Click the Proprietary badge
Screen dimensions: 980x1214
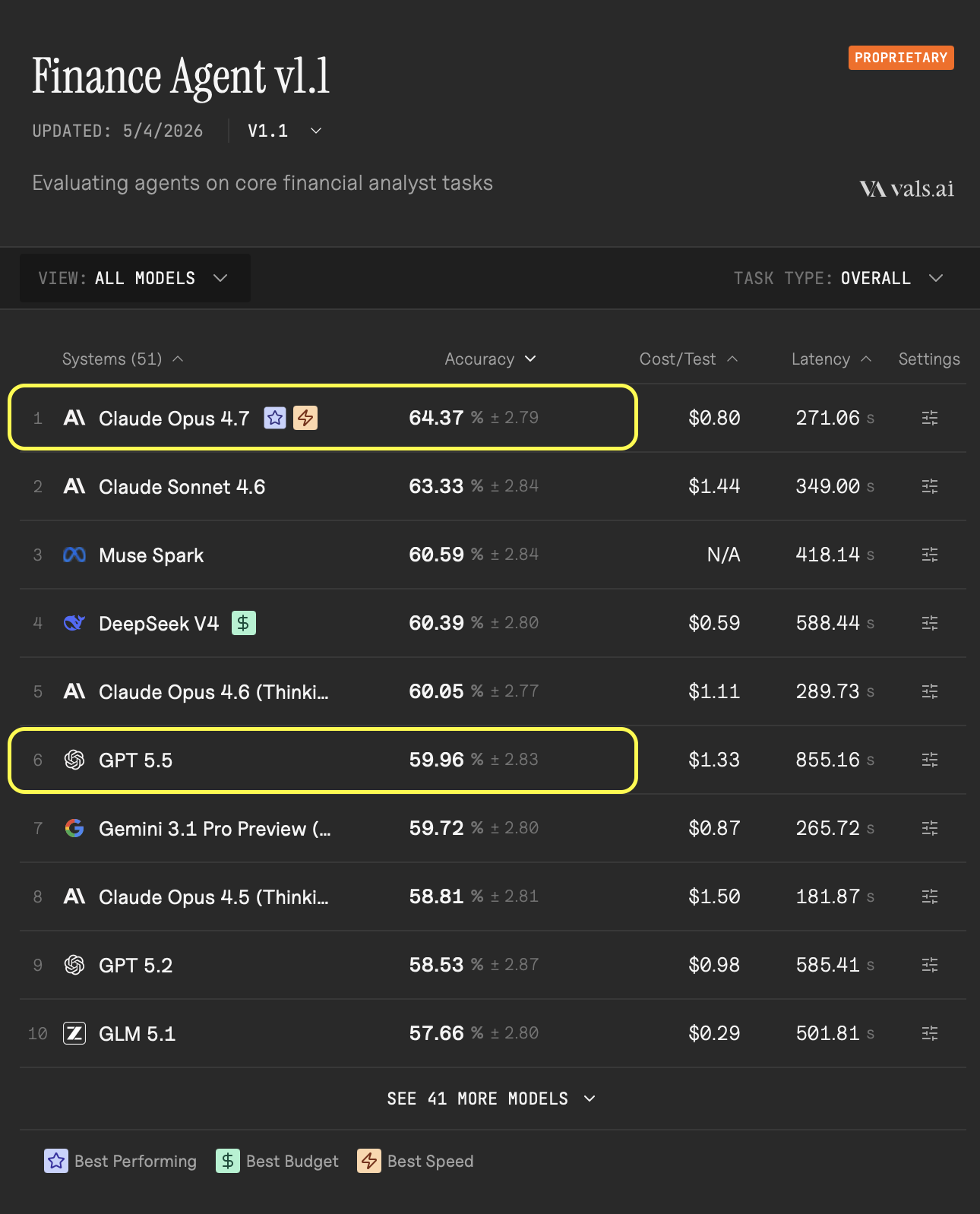click(x=901, y=58)
